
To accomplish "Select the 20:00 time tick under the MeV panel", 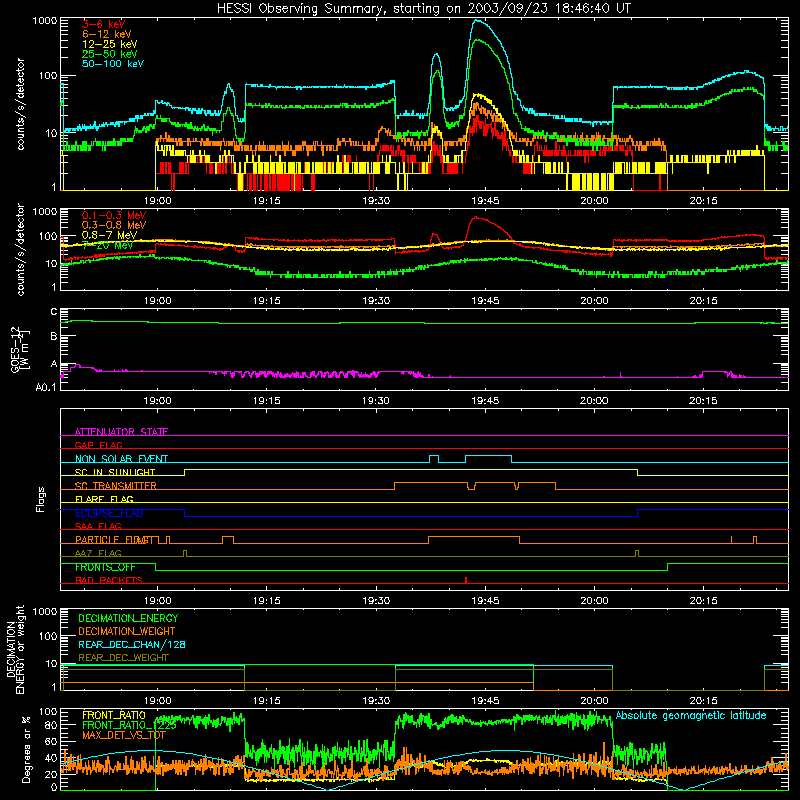I will point(594,301).
